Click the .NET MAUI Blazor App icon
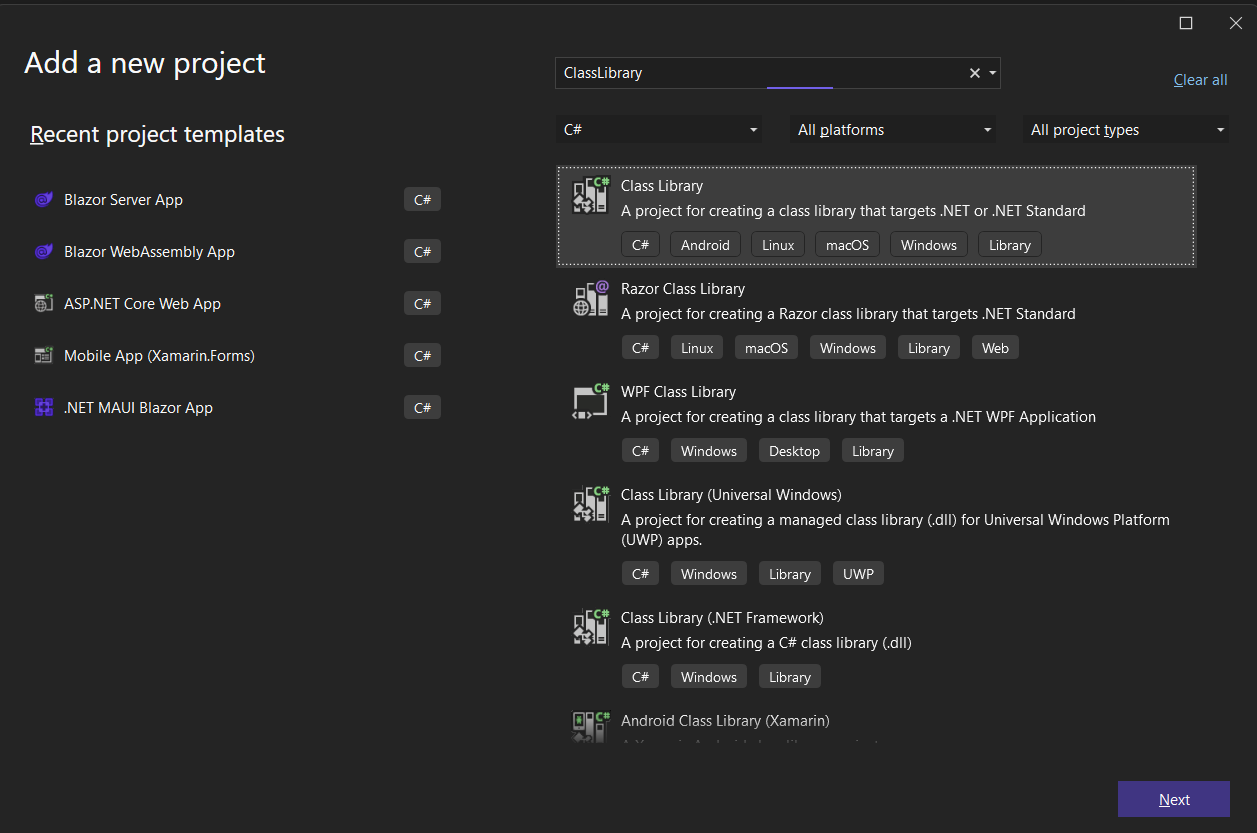Image resolution: width=1257 pixels, height=833 pixels. click(x=43, y=408)
